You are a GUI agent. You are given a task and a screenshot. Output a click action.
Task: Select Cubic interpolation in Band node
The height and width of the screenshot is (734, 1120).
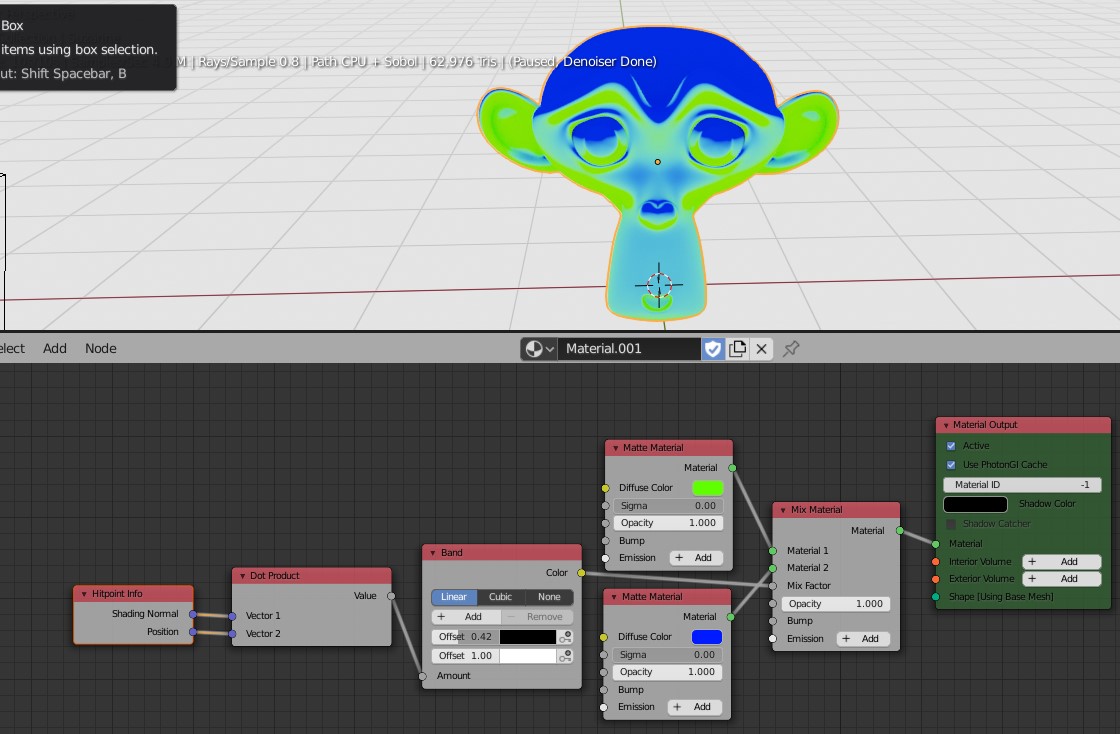[500, 597]
